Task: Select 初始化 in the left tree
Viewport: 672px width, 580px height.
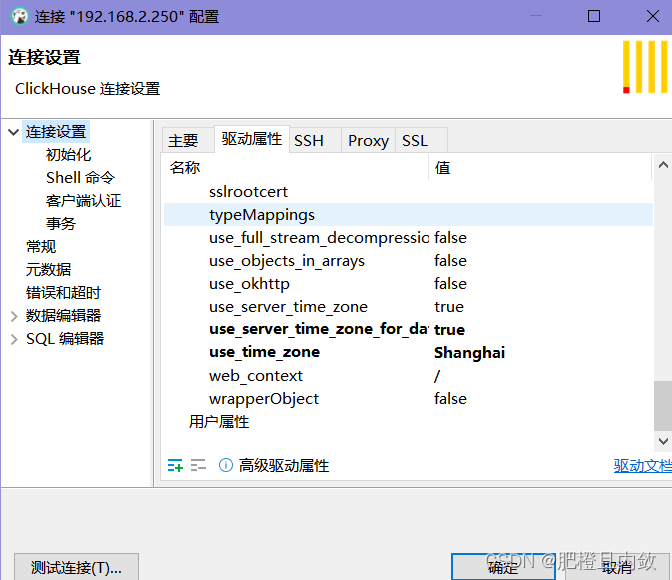Action: point(69,155)
